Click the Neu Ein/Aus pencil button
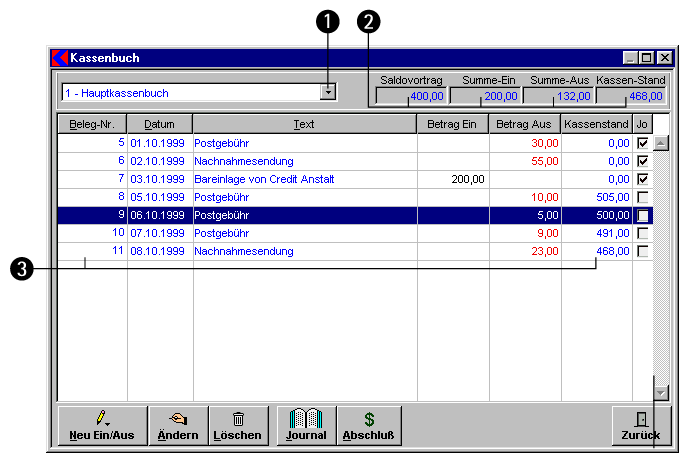690x463 pixels. click(101, 425)
